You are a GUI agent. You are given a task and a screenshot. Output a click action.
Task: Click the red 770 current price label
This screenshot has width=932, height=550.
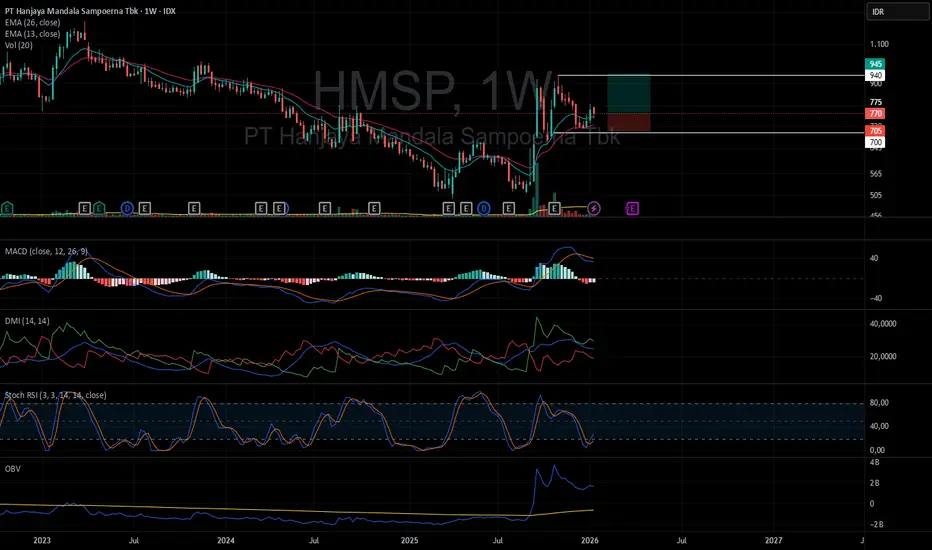click(875, 114)
